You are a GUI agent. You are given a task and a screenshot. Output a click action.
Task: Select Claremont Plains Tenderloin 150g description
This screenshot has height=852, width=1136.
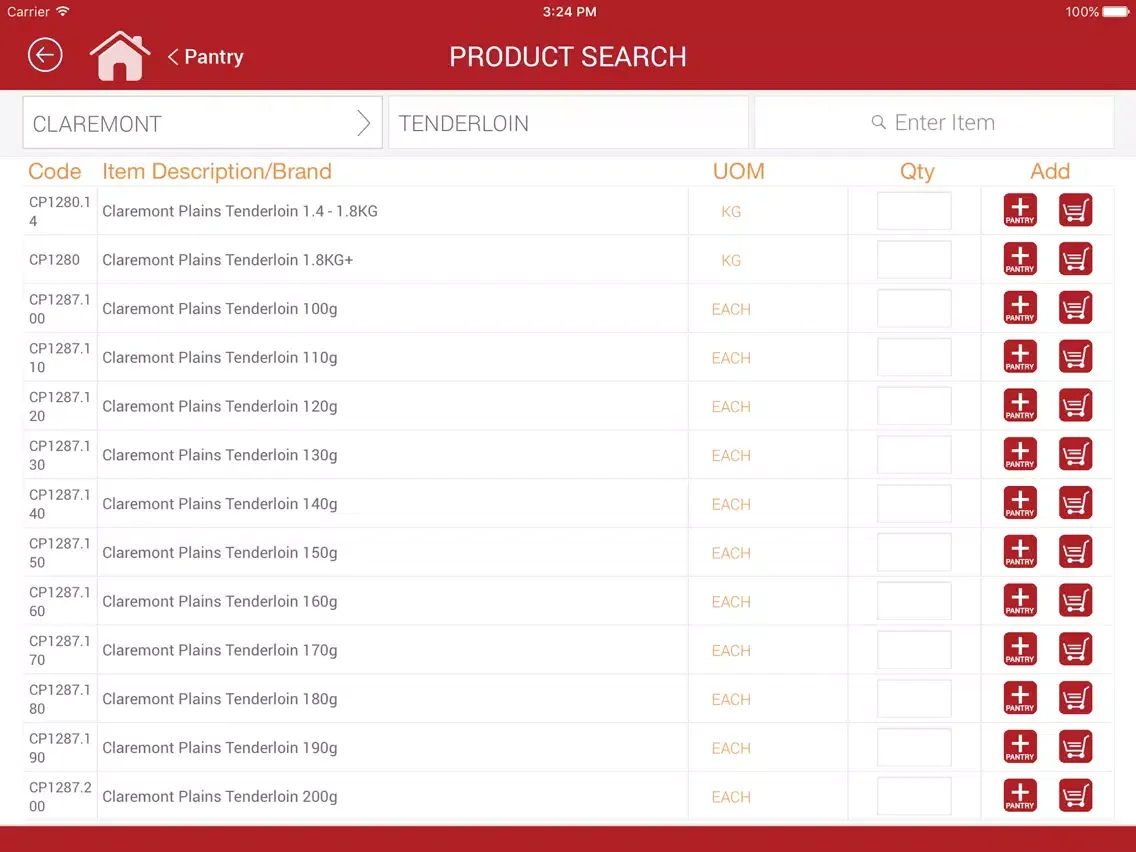click(220, 553)
